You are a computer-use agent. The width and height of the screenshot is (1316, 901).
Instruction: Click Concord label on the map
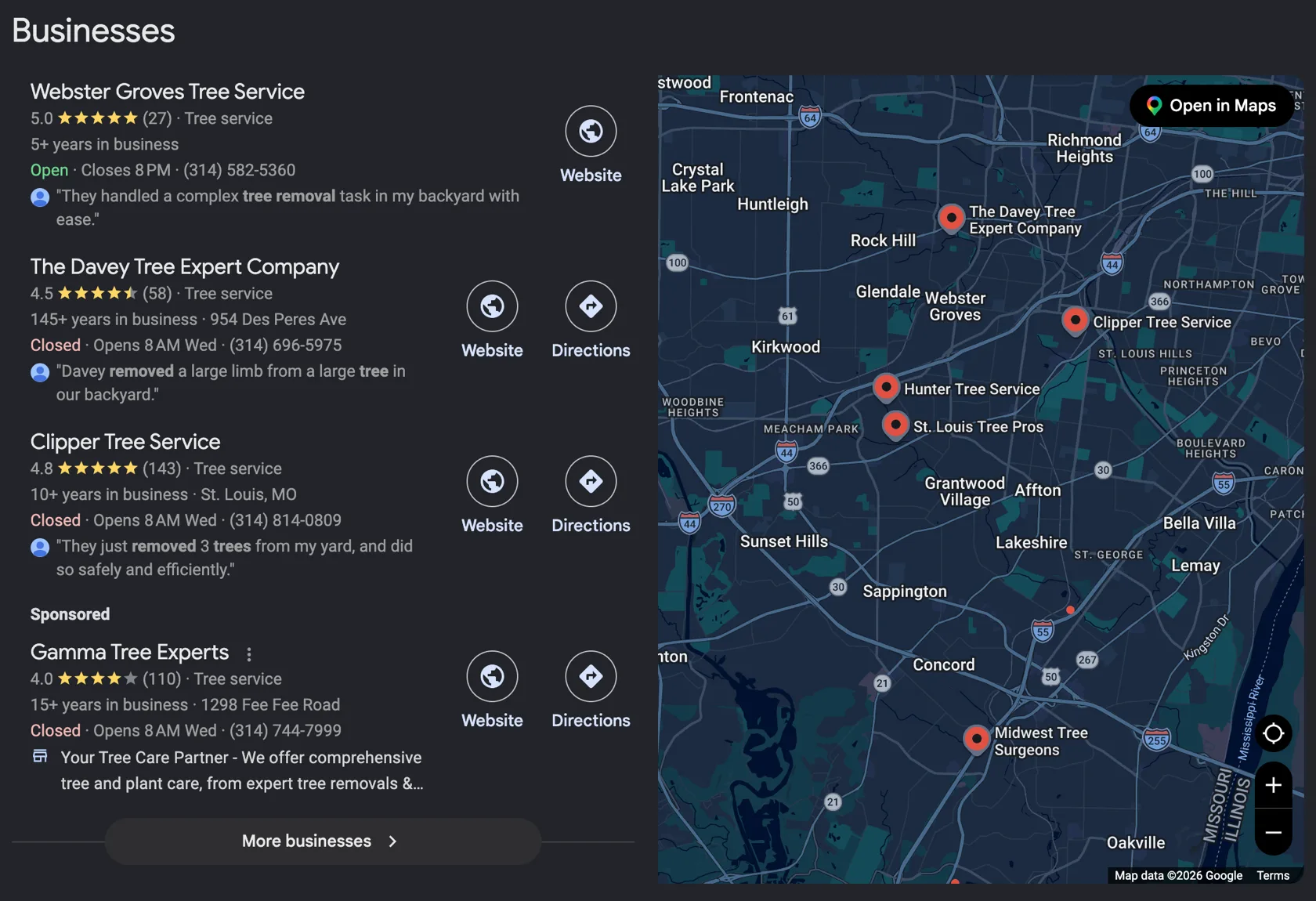pos(944,665)
